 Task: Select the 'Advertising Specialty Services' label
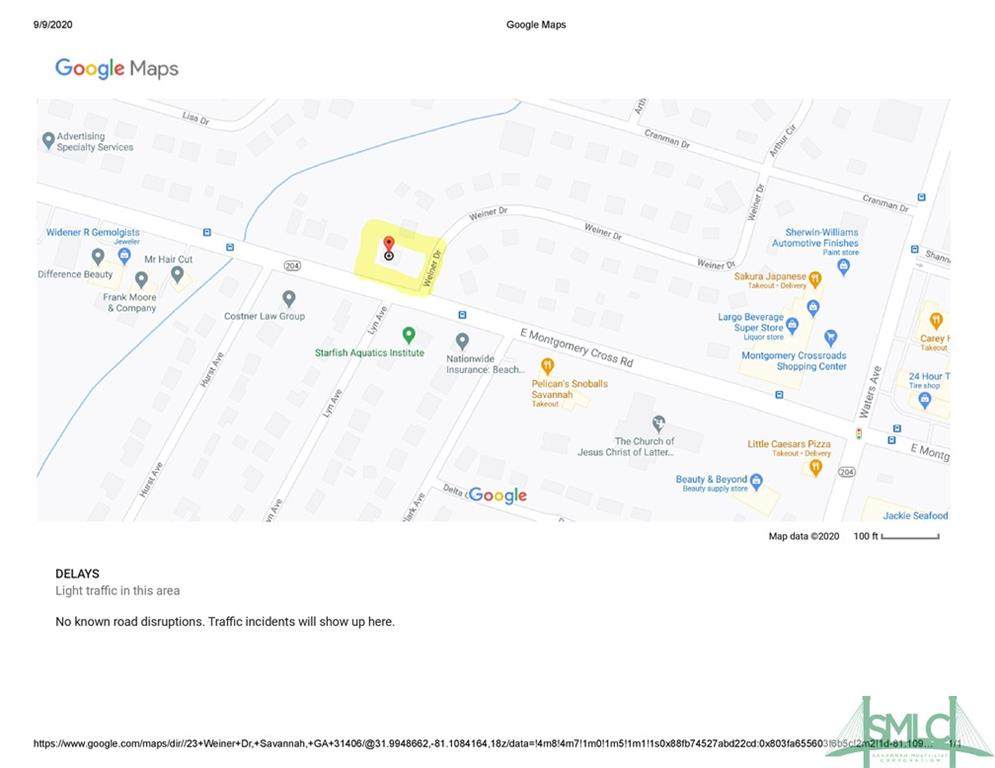[95, 142]
